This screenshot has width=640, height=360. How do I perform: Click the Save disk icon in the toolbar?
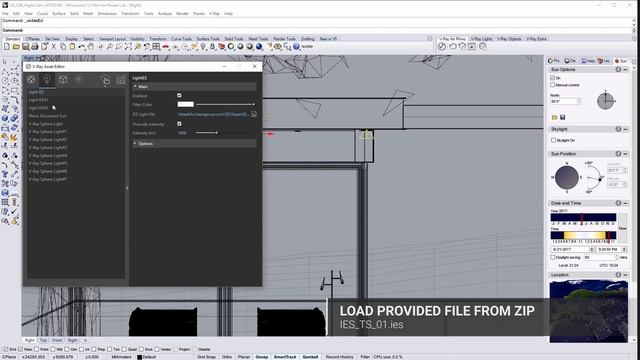pyautogui.click(x=26, y=47)
